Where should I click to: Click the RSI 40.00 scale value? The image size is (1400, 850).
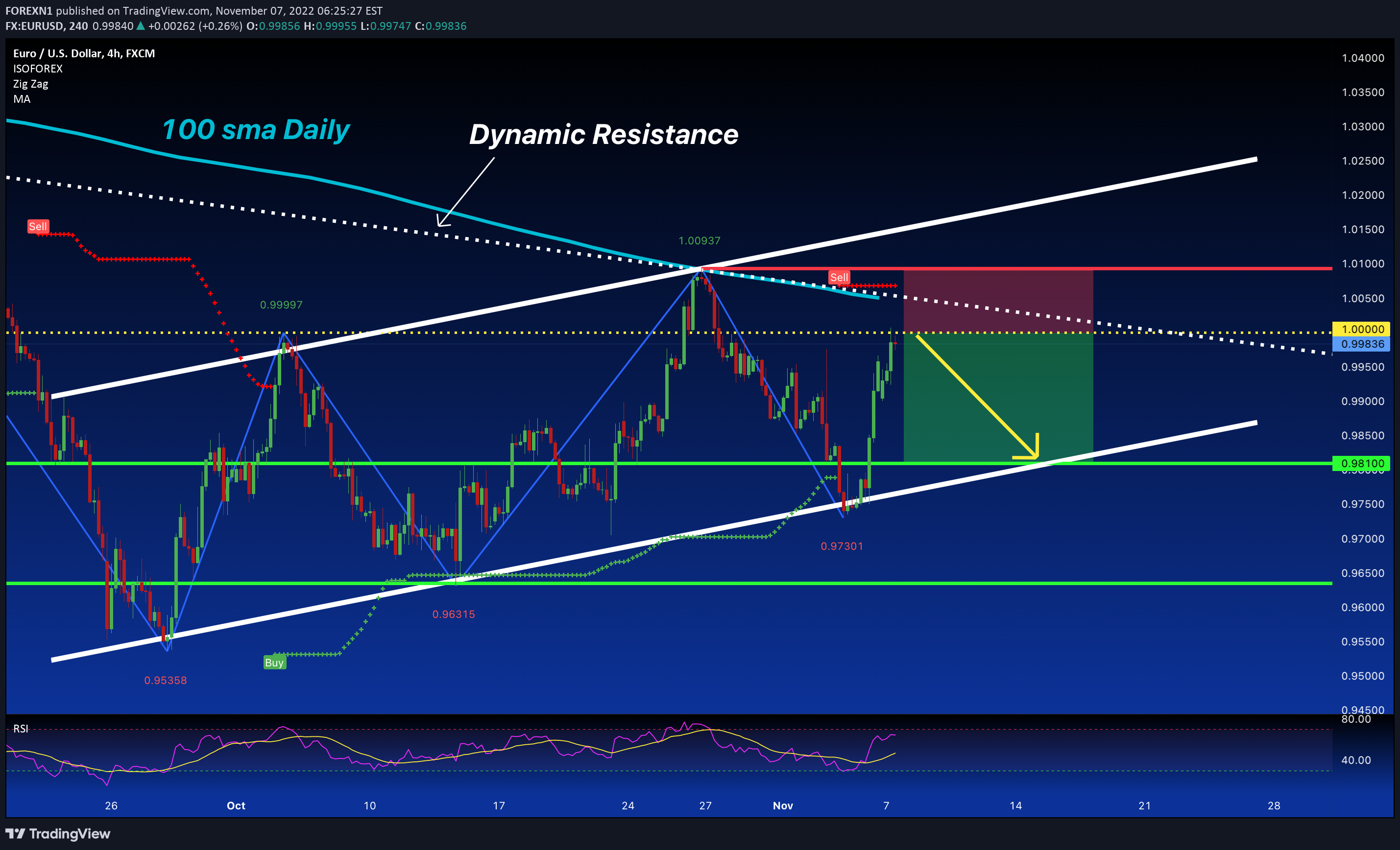click(1356, 760)
